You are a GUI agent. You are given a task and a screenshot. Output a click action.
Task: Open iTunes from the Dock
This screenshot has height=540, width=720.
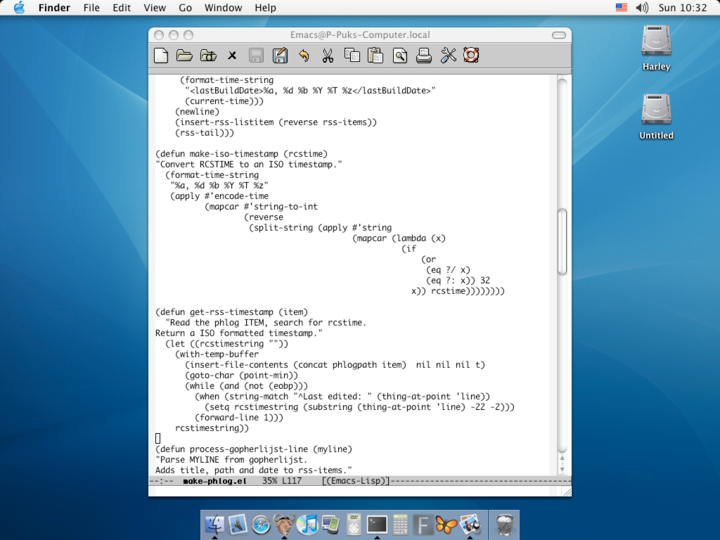307,524
